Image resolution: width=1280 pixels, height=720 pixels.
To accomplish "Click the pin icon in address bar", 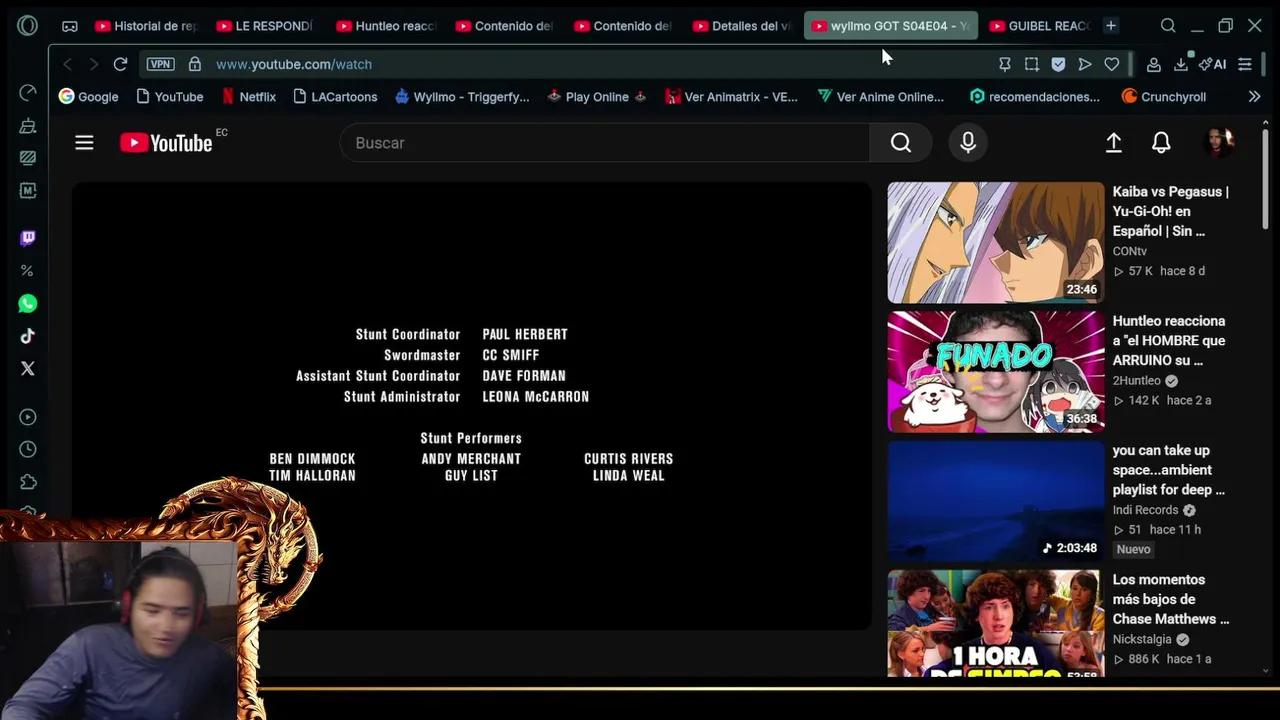I will click(1005, 64).
